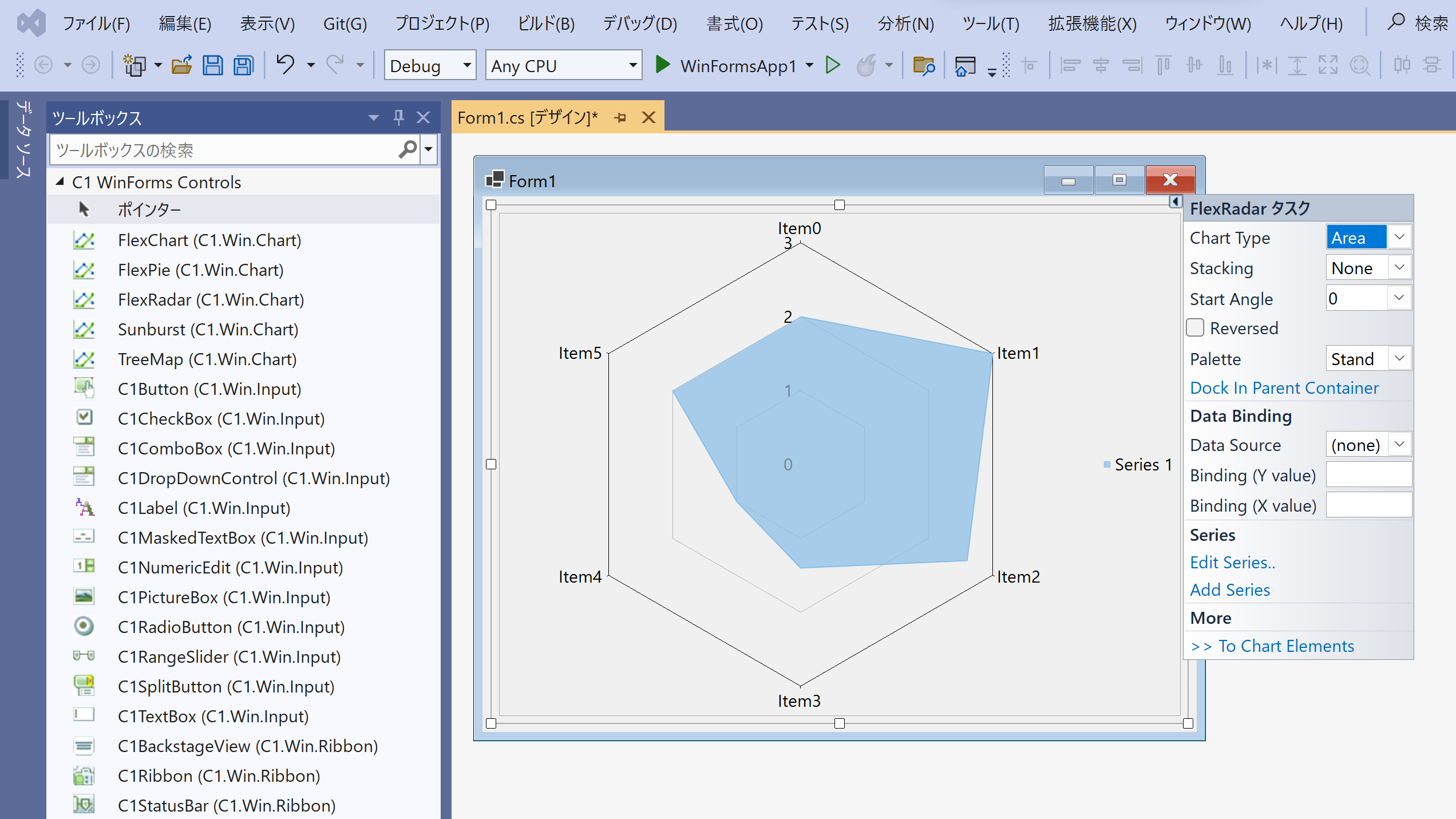Select TreeMap (C1.Win.Chart) toolbox row
Image resolution: width=1456 pixels, height=819 pixels.
(244, 359)
